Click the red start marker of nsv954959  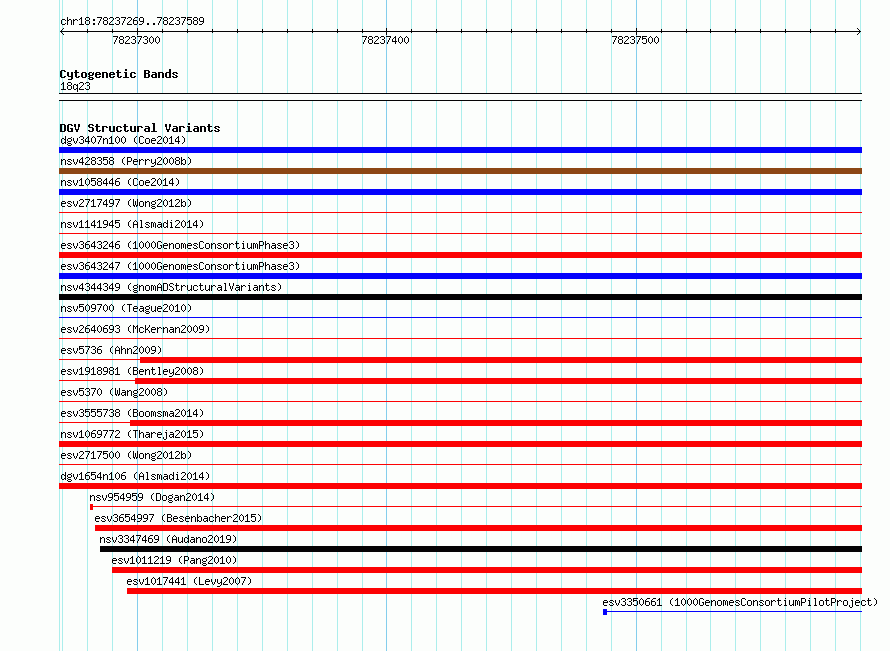tap(91, 507)
